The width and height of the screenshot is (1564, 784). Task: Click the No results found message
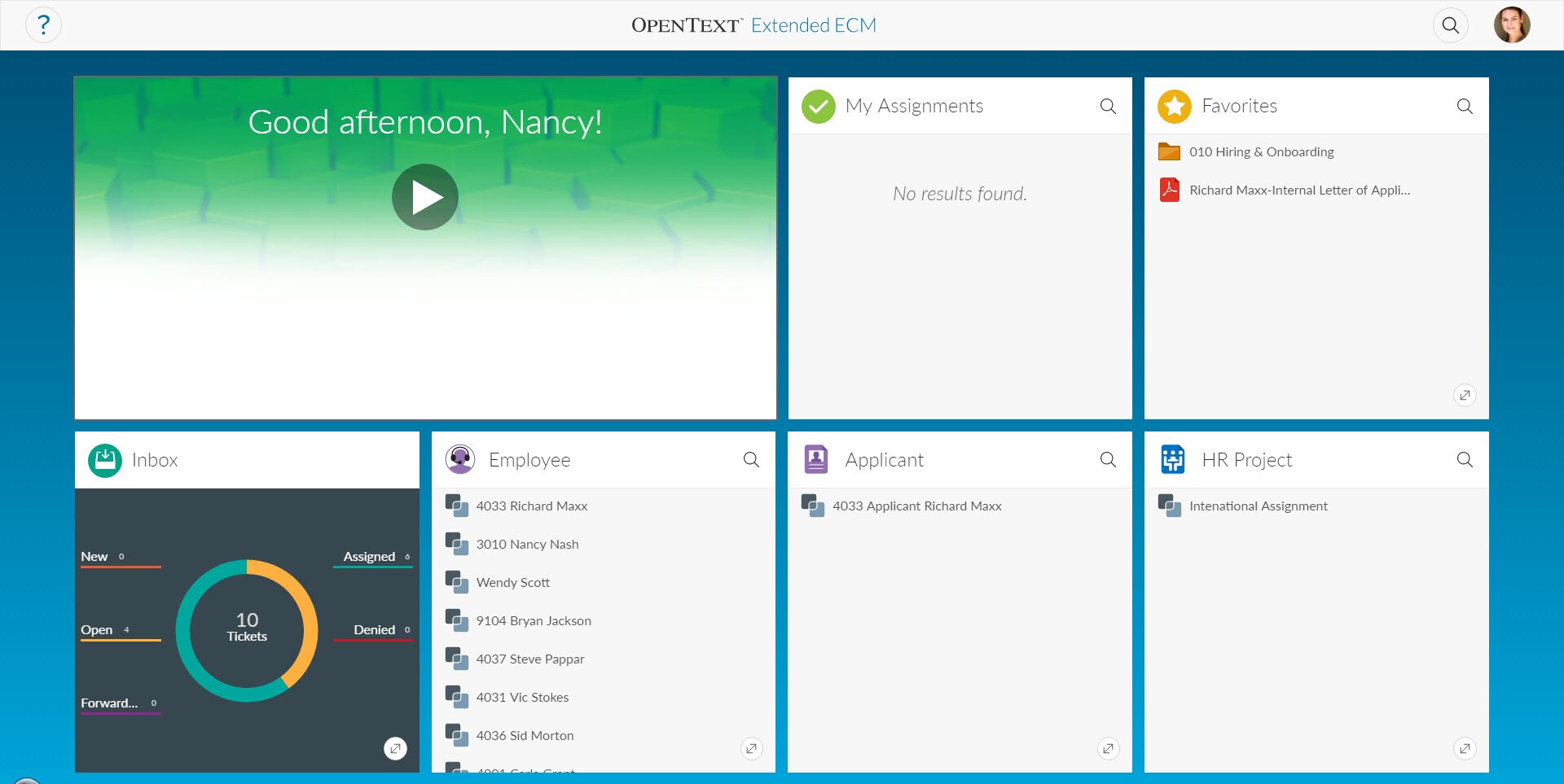pos(960,194)
